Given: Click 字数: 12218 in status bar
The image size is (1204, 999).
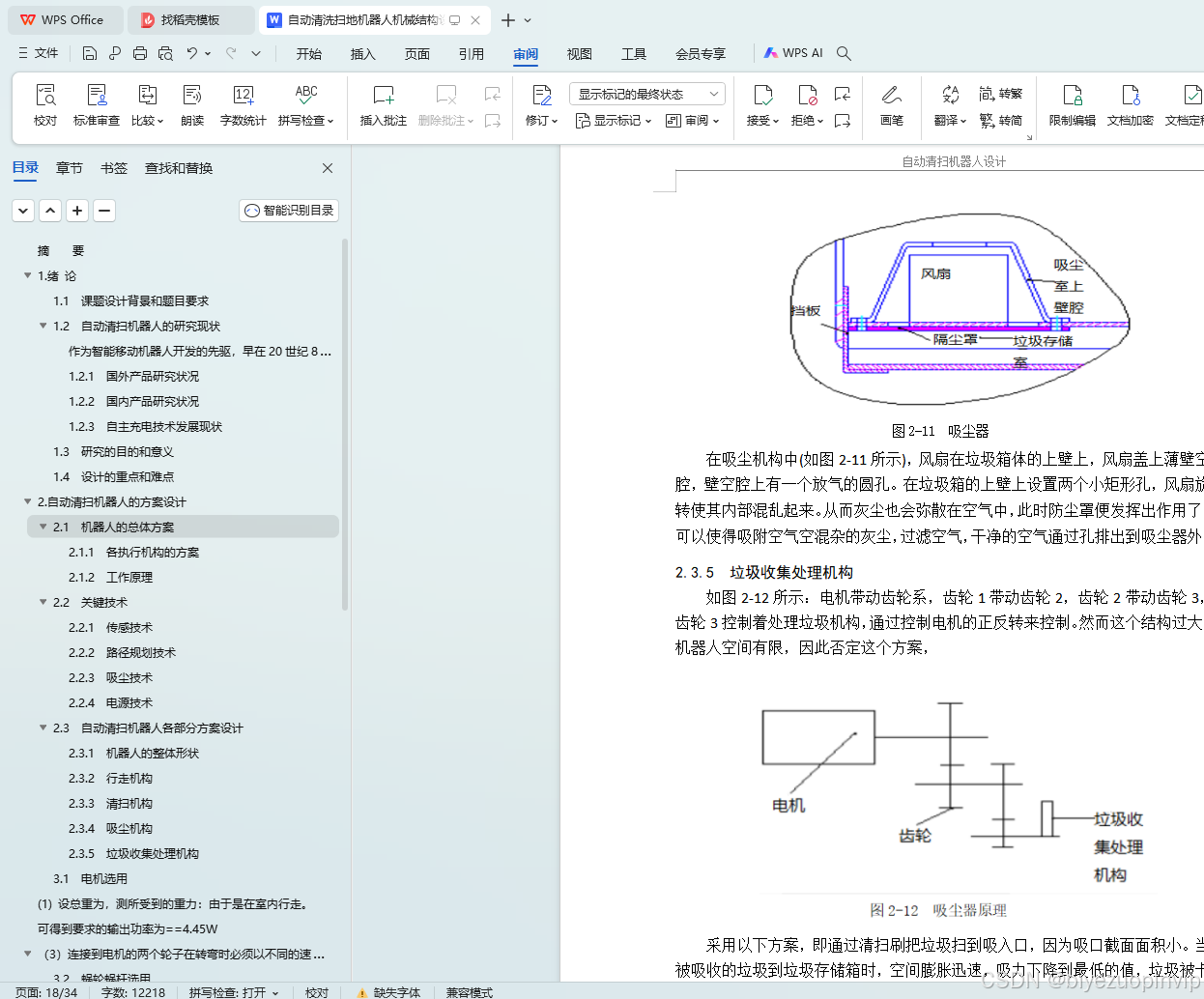Looking at the screenshot, I should [x=133, y=992].
